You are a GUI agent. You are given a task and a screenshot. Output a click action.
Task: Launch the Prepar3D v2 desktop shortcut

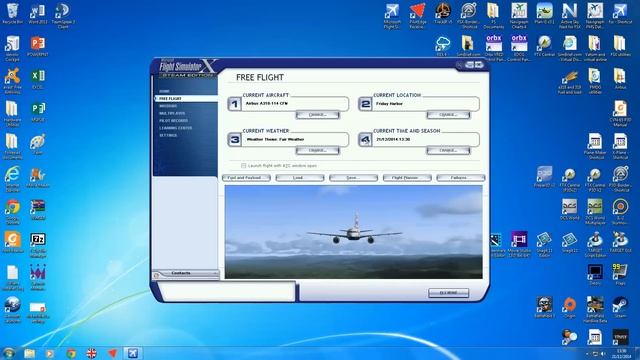coord(544,175)
